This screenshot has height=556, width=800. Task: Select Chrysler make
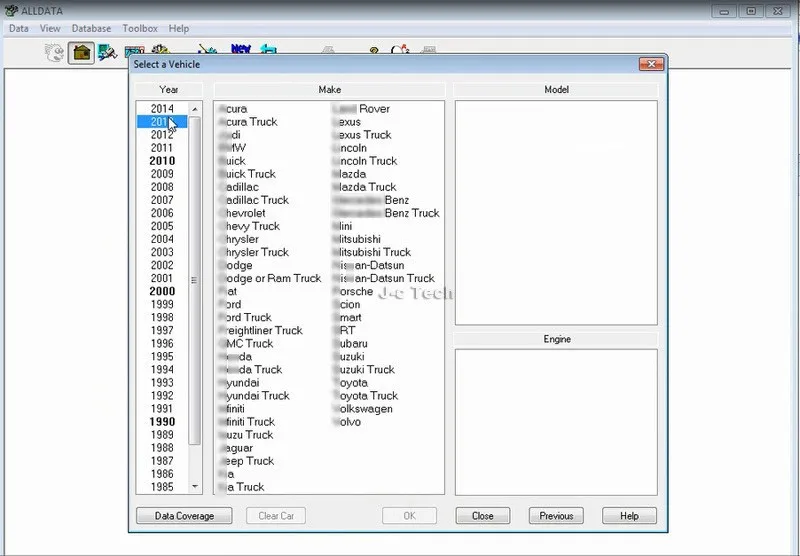pyautogui.click(x=239, y=239)
